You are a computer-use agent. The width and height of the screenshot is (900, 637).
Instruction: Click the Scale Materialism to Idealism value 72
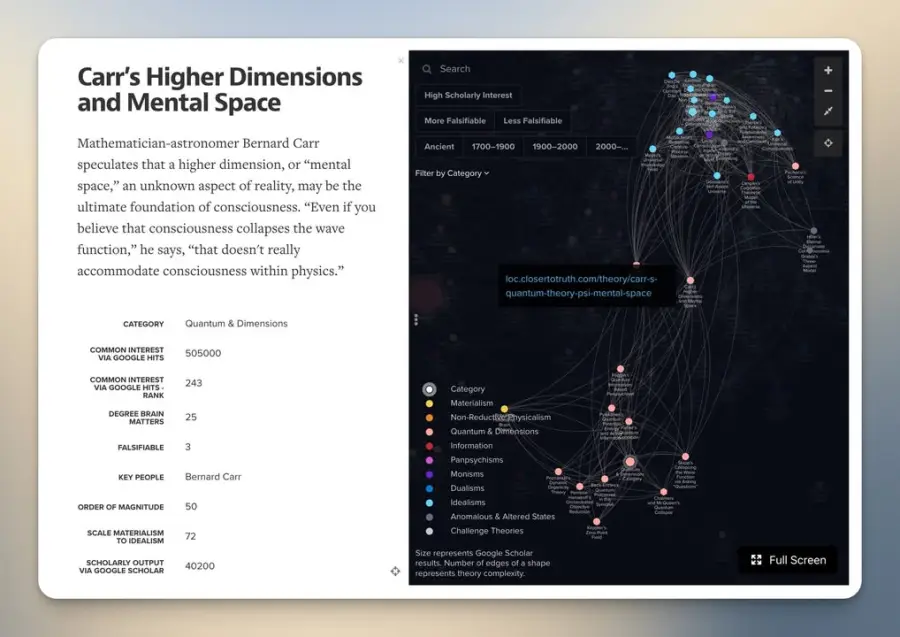tap(191, 537)
